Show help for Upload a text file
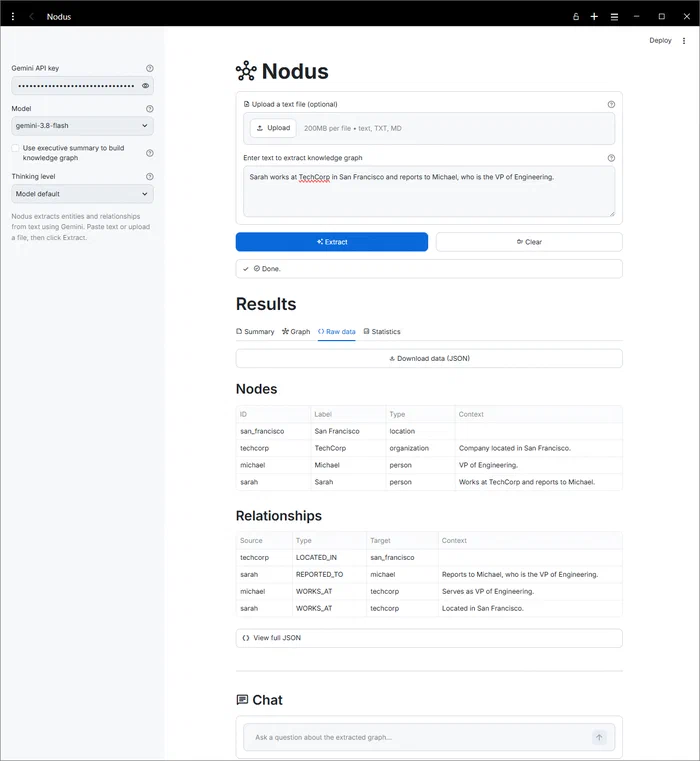 click(611, 104)
